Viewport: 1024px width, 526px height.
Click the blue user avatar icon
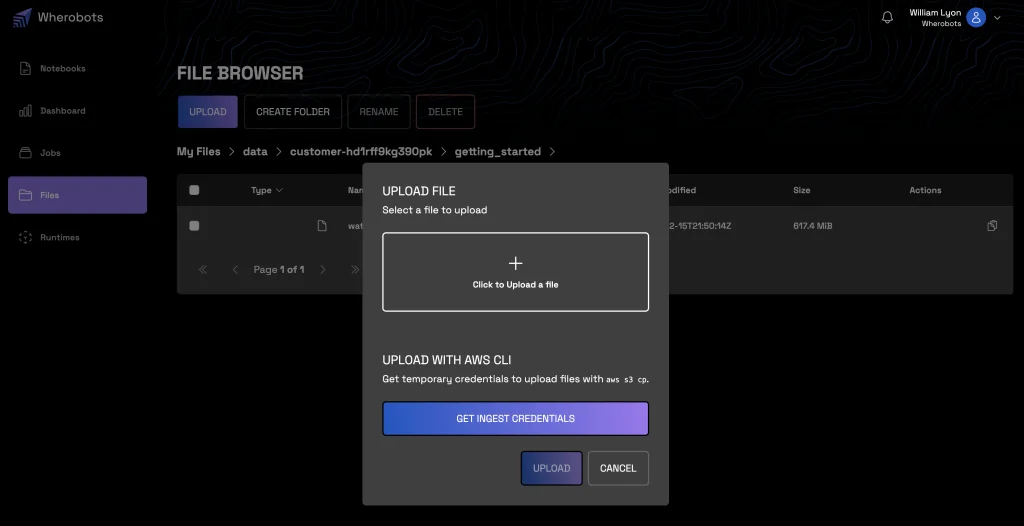coord(976,18)
